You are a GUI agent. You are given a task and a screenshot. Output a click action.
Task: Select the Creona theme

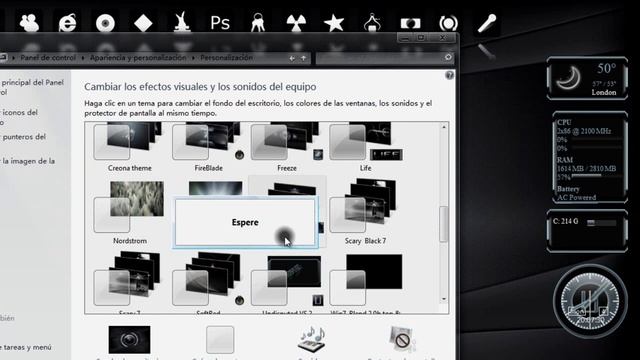point(129,147)
